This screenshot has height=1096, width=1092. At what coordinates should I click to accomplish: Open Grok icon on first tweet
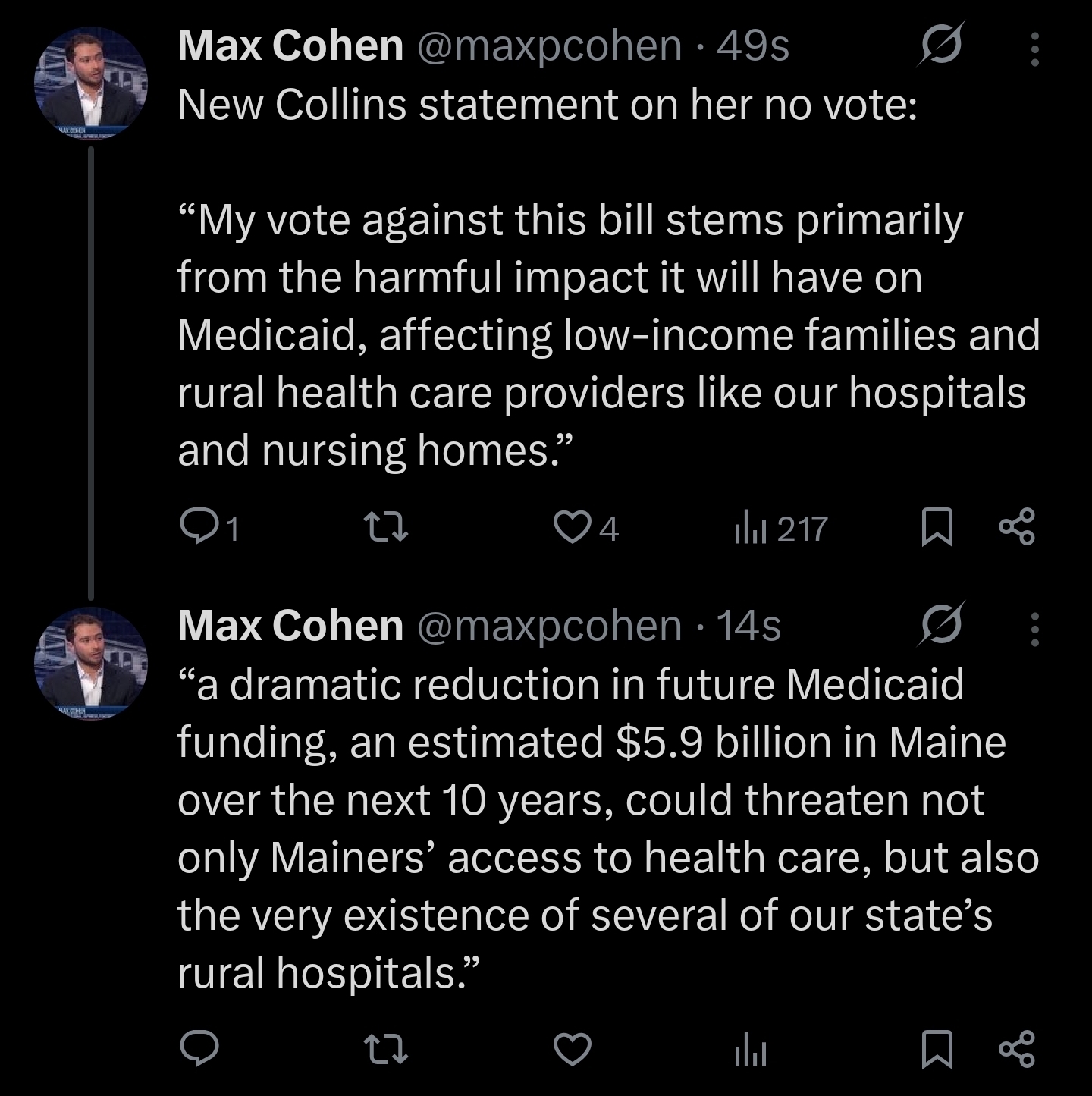tap(941, 44)
